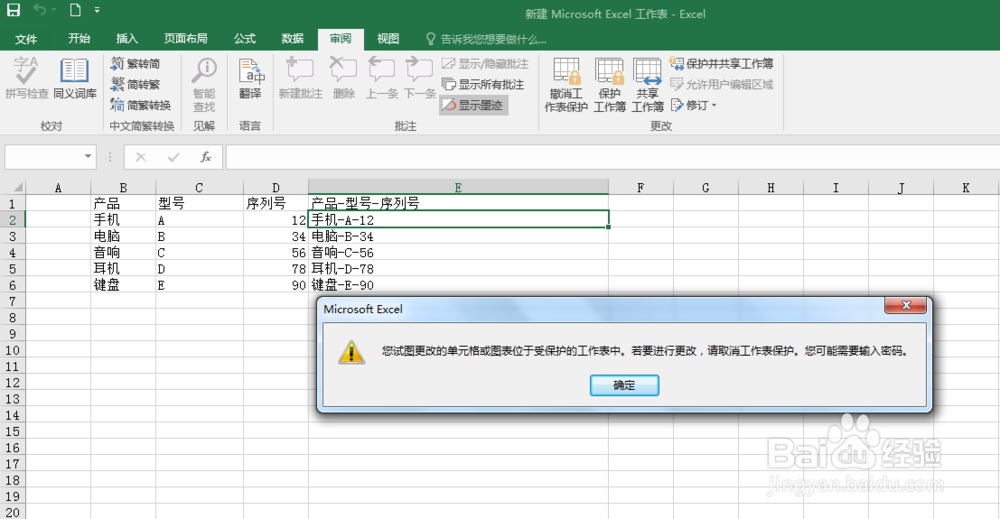The width and height of the screenshot is (1000, 519).
Task: Click 保护工作簿 protect workbook icon
Action: click(609, 84)
